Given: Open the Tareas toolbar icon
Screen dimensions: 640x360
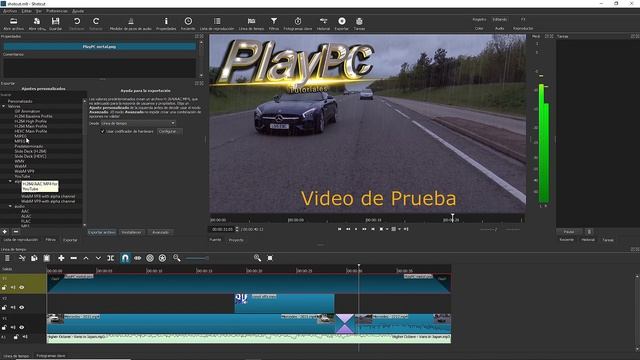Looking at the screenshot, I should 359,21.
